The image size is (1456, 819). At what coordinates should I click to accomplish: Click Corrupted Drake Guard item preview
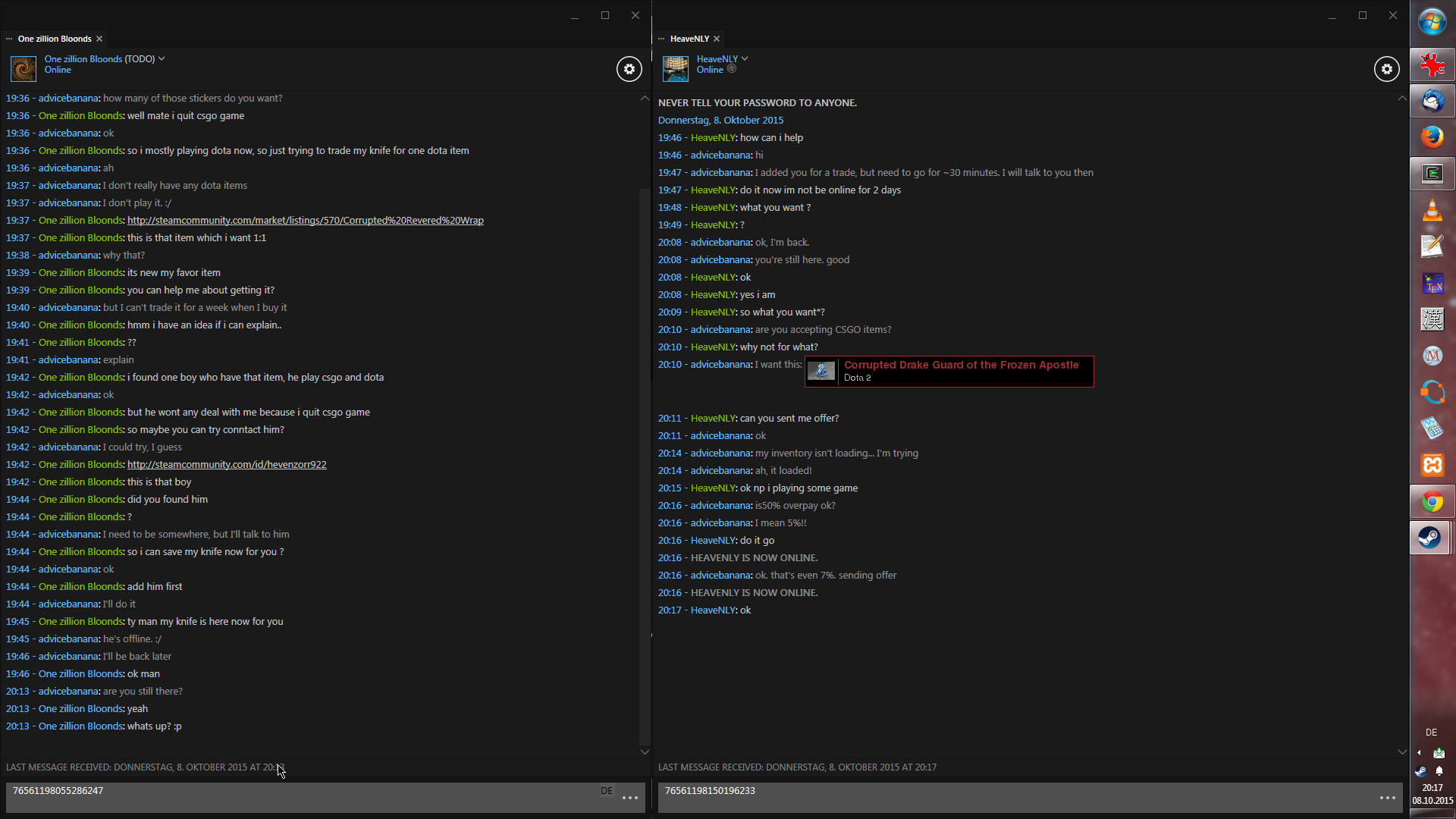tap(949, 372)
